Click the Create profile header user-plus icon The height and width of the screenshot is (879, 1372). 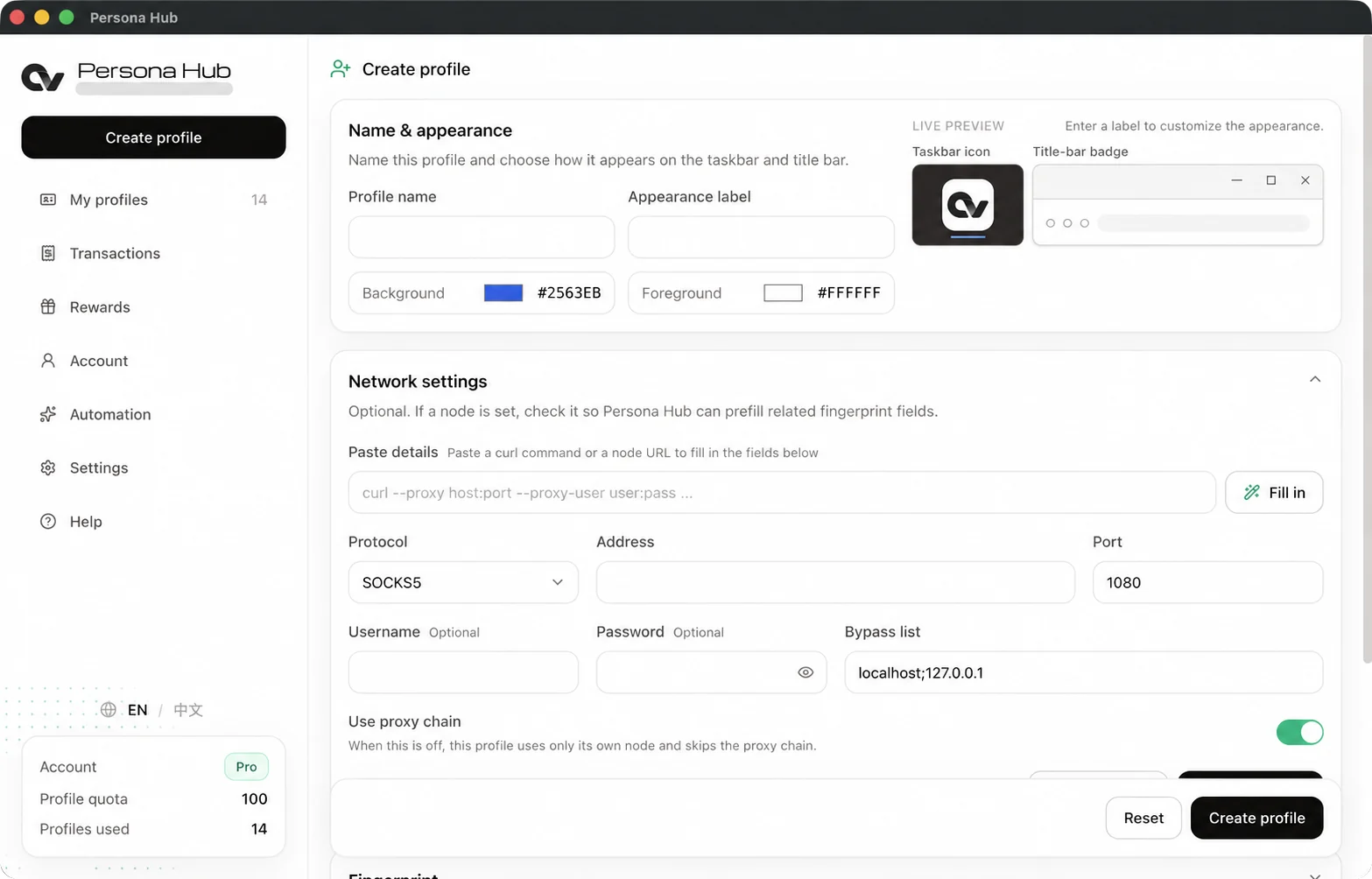click(341, 69)
